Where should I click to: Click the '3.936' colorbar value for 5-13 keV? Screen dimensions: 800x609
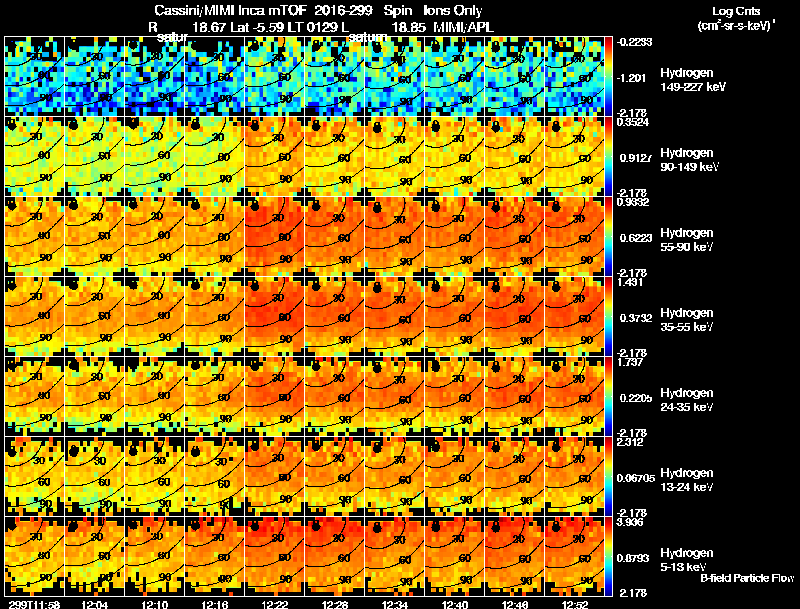click(630, 522)
